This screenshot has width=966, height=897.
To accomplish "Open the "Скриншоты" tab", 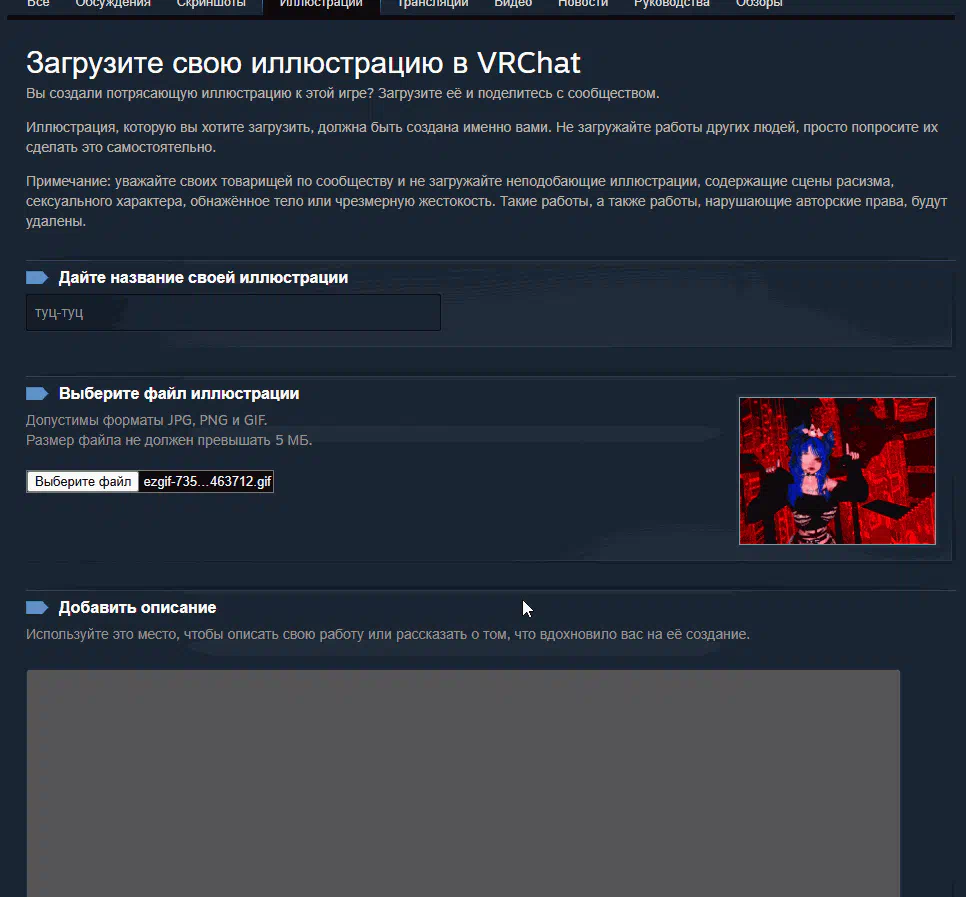I will (x=211, y=4).
